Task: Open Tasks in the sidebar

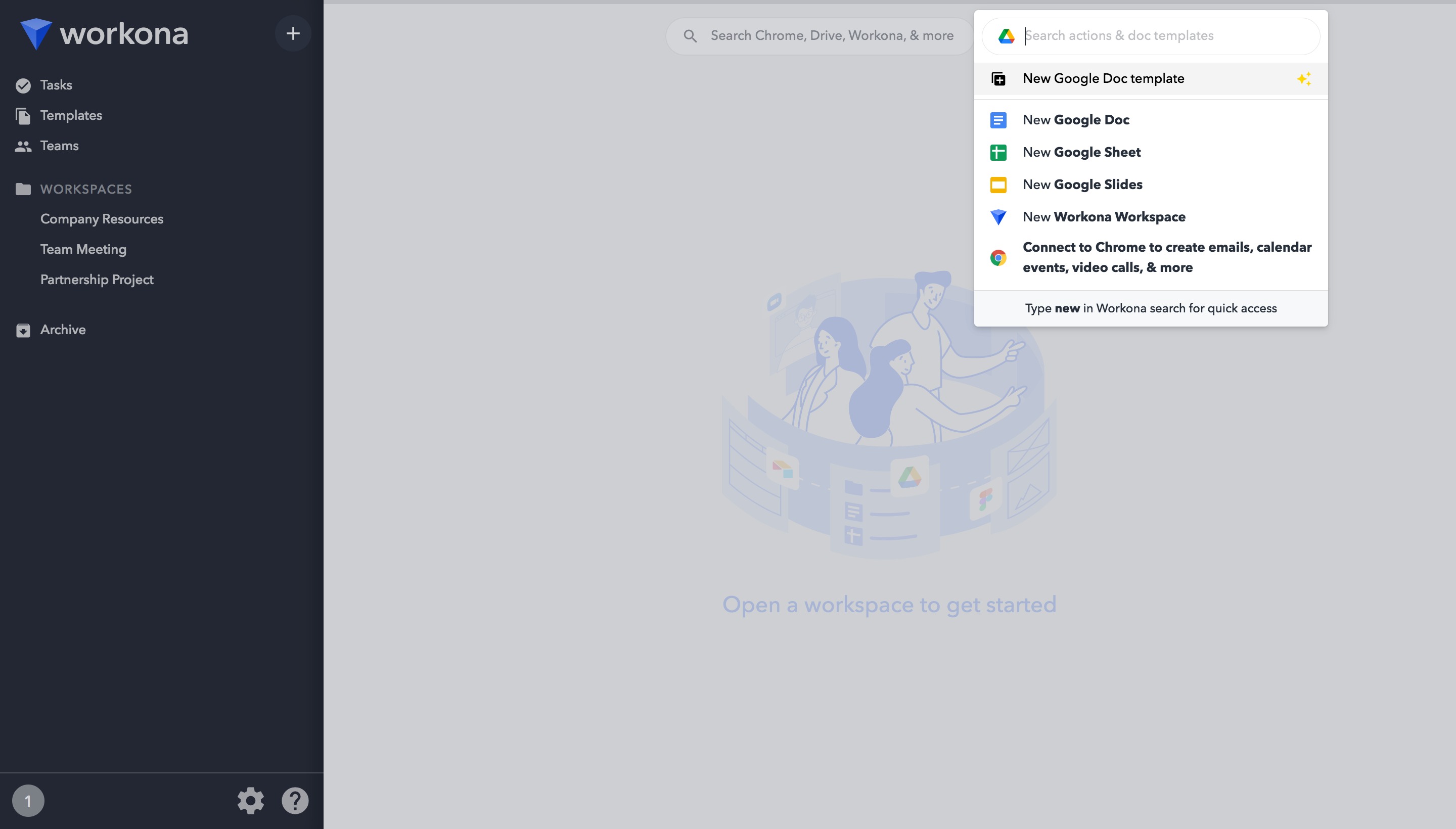Action: click(56, 85)
